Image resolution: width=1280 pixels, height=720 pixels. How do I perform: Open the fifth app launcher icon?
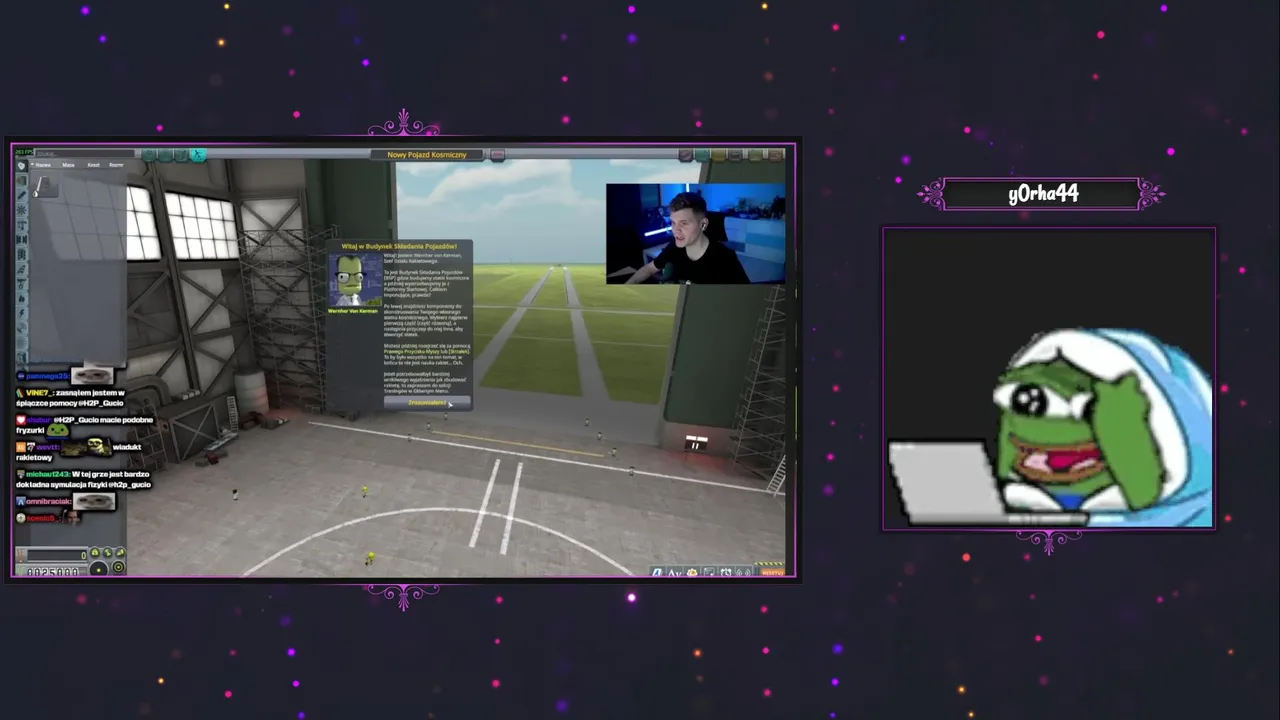pyautogui.click(x=726, y=572)
